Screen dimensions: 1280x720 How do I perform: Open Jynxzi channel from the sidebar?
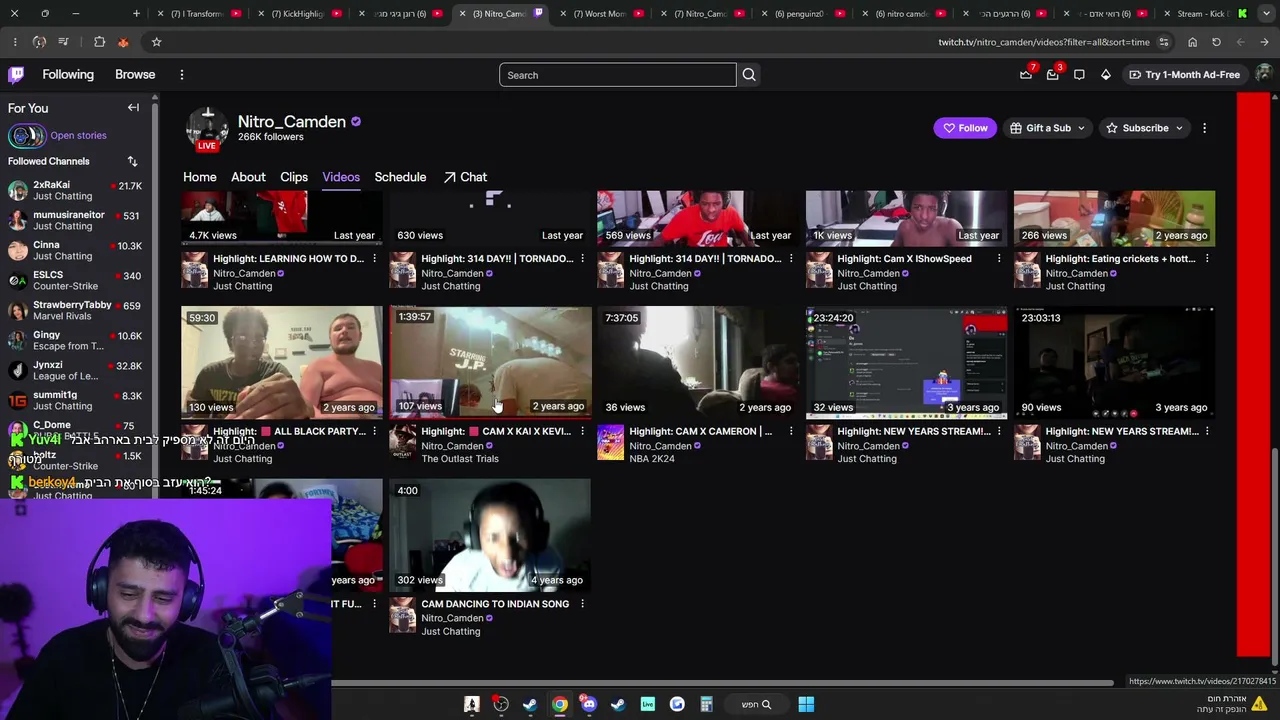pyautogui.click(x=75, y=371)
